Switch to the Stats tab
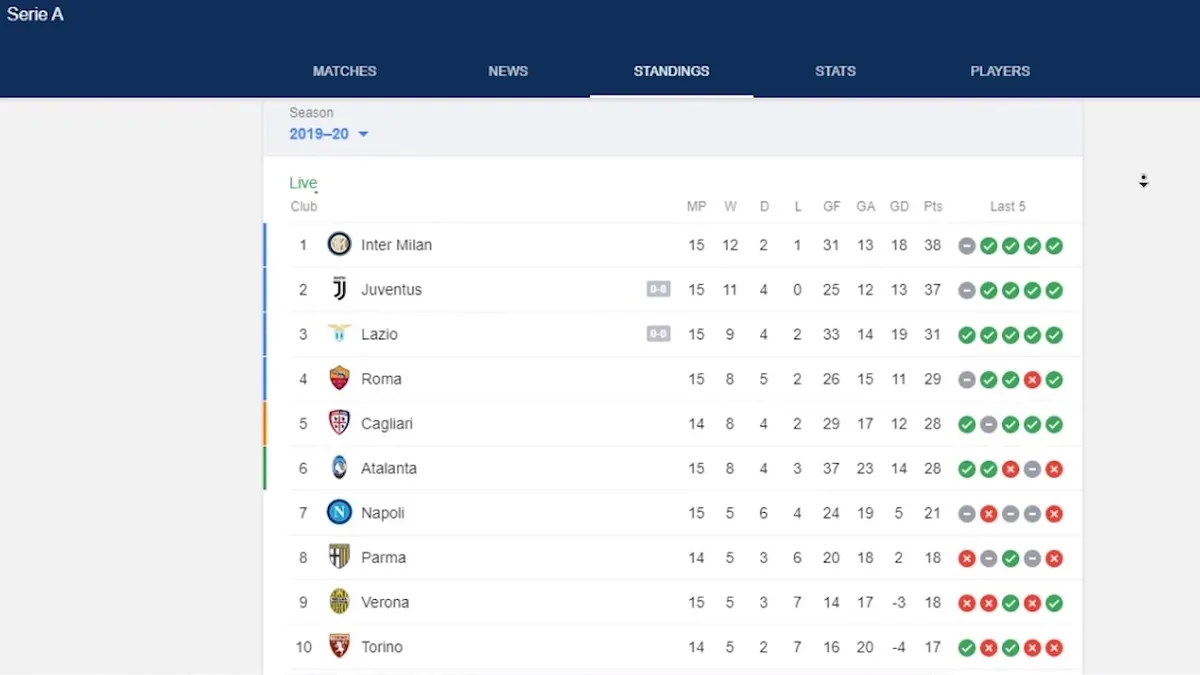Image resolution: width=1200 pixels, height=675 pixels. click(835, 71)
